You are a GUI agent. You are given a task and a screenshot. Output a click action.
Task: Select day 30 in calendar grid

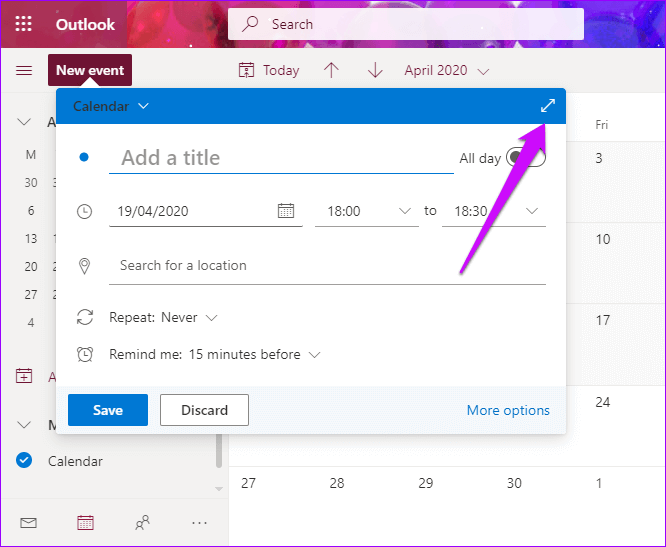click(x=514, y=483)
